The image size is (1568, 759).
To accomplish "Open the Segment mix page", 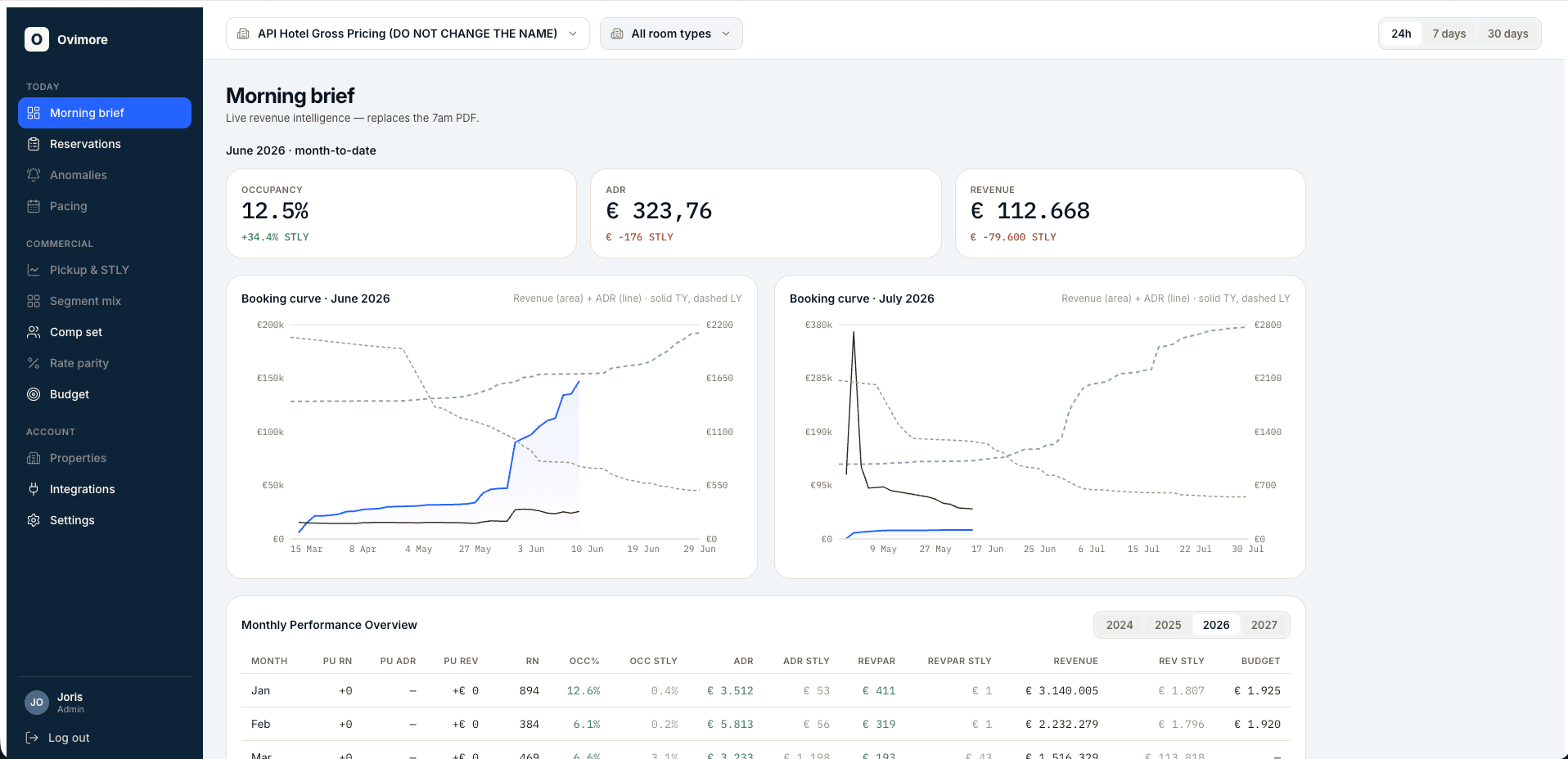I will 105,301.
